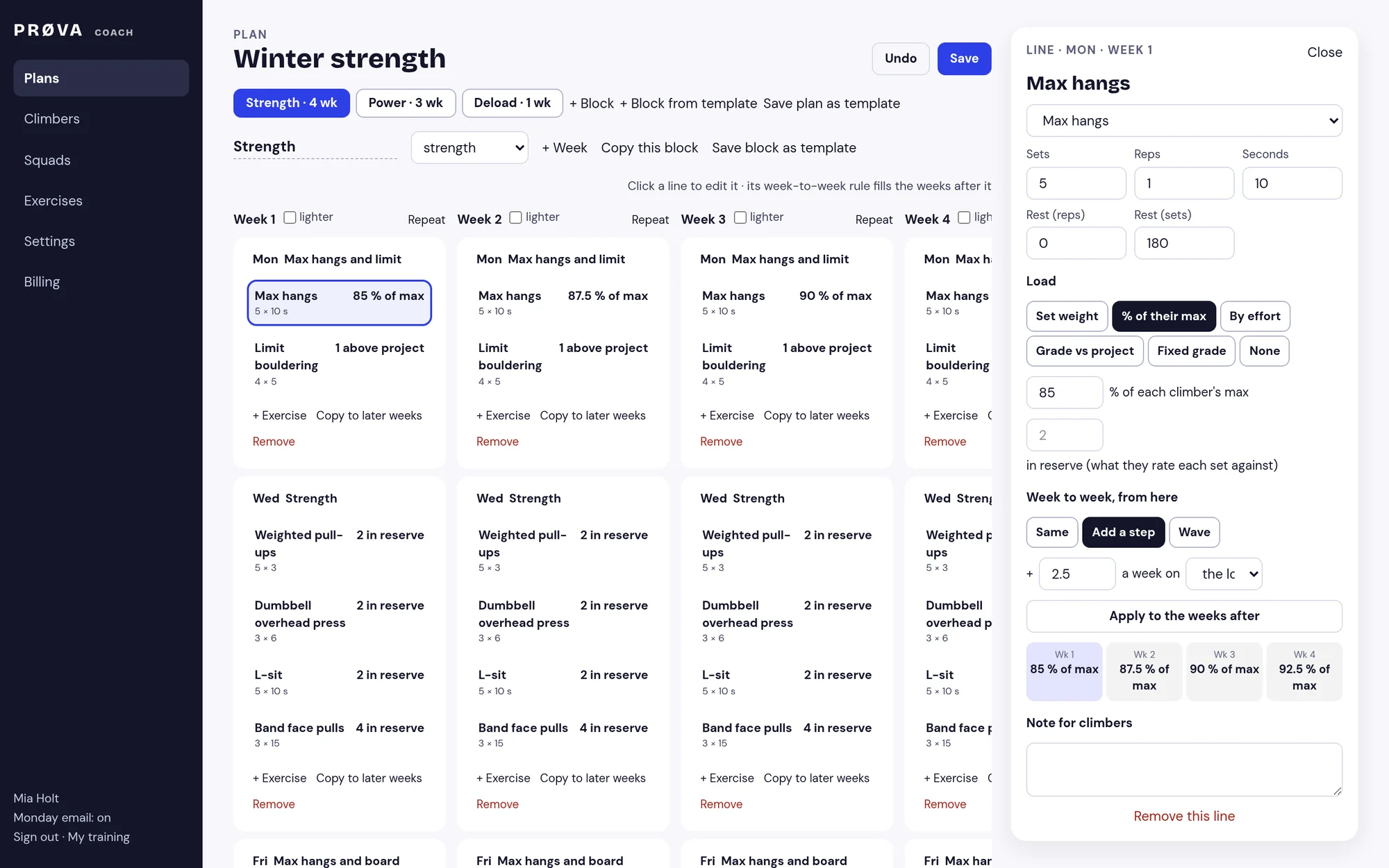Tick the Week 3 lighter checkbox
The width and height of the screenshot is (1389, 868).
[740, 217]
